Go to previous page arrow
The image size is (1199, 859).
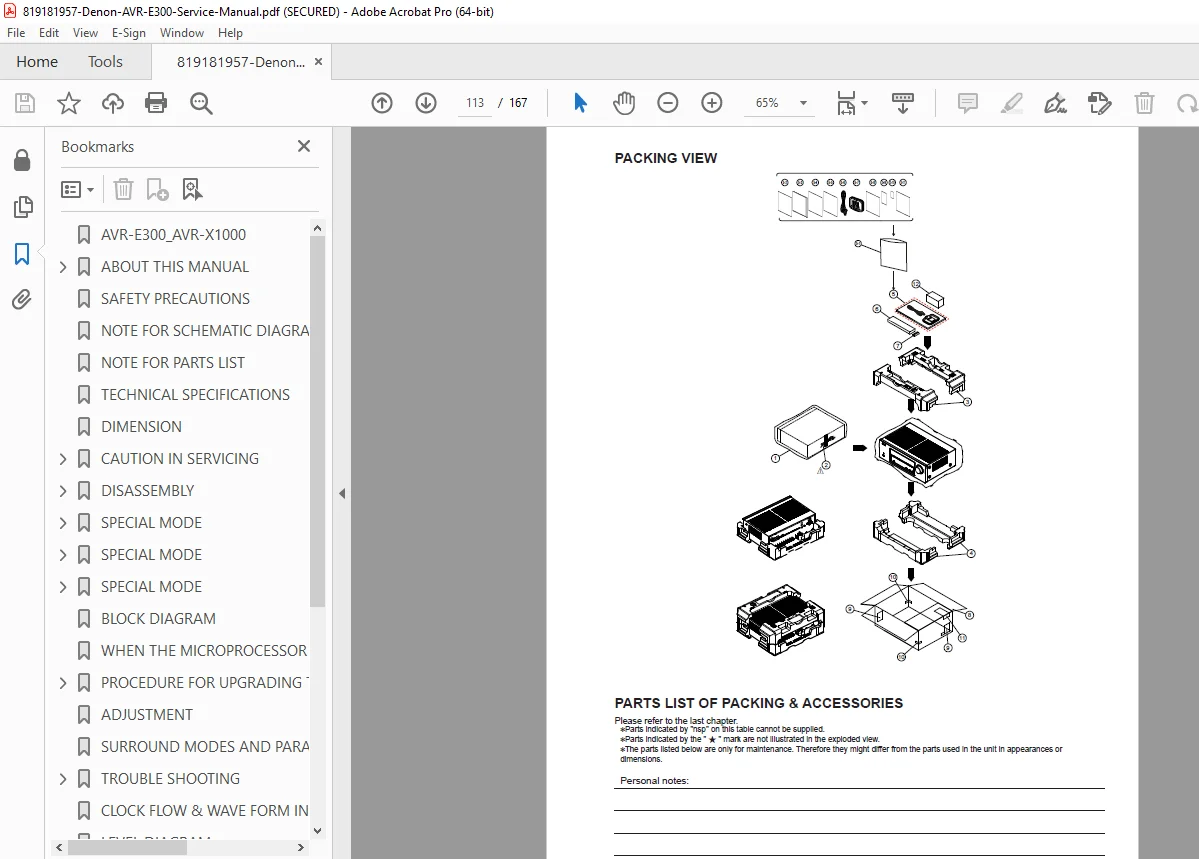[x=382, y=102]
